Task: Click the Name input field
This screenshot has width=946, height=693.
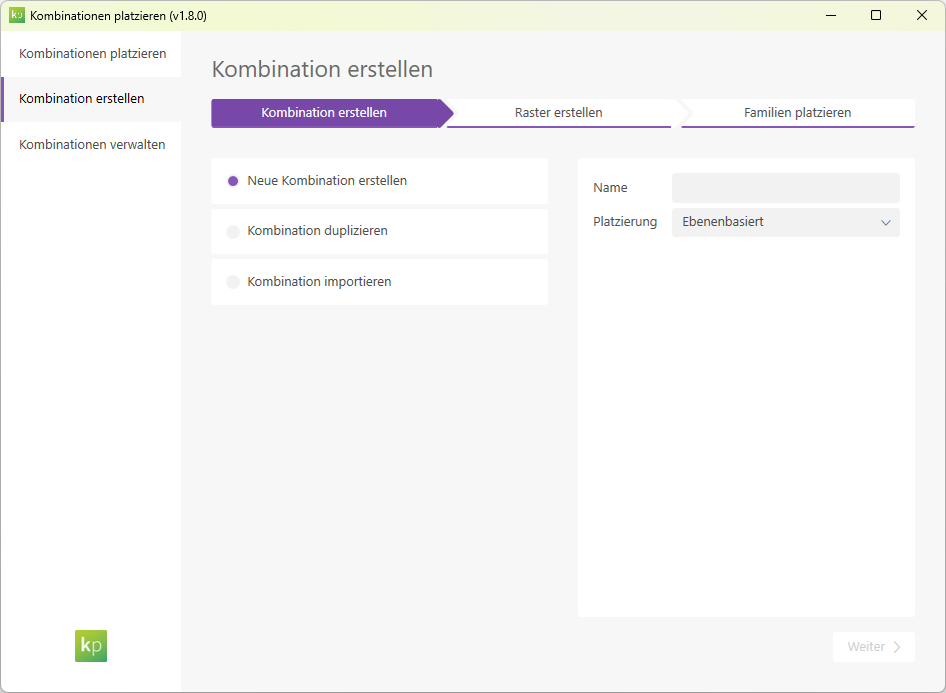Action: pos(785,187)
